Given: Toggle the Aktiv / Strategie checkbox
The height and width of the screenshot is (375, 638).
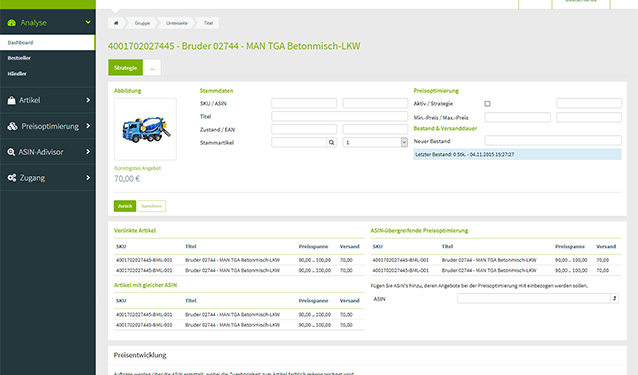Looking at the screenshot, I should pyautogui.click(x=487, y=104).
